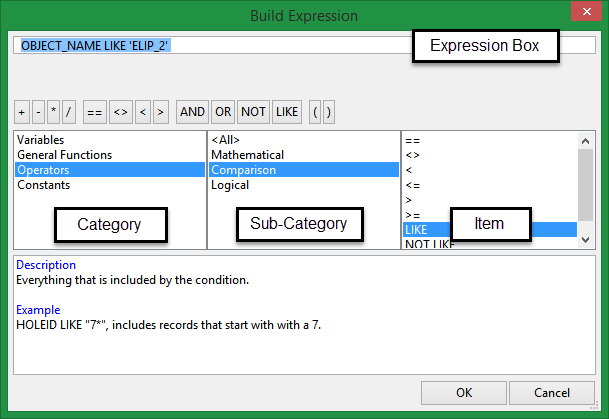Pick Mathematical in the Sub-Category list
The image size is (609, 419).
(x=247, y=155)
